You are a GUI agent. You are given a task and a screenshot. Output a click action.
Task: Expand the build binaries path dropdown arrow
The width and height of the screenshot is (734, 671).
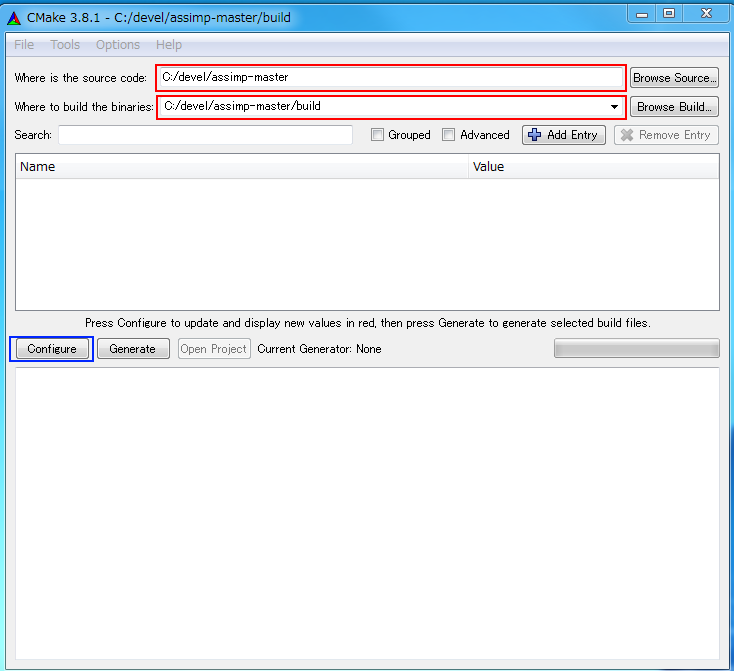pos(614,107)
